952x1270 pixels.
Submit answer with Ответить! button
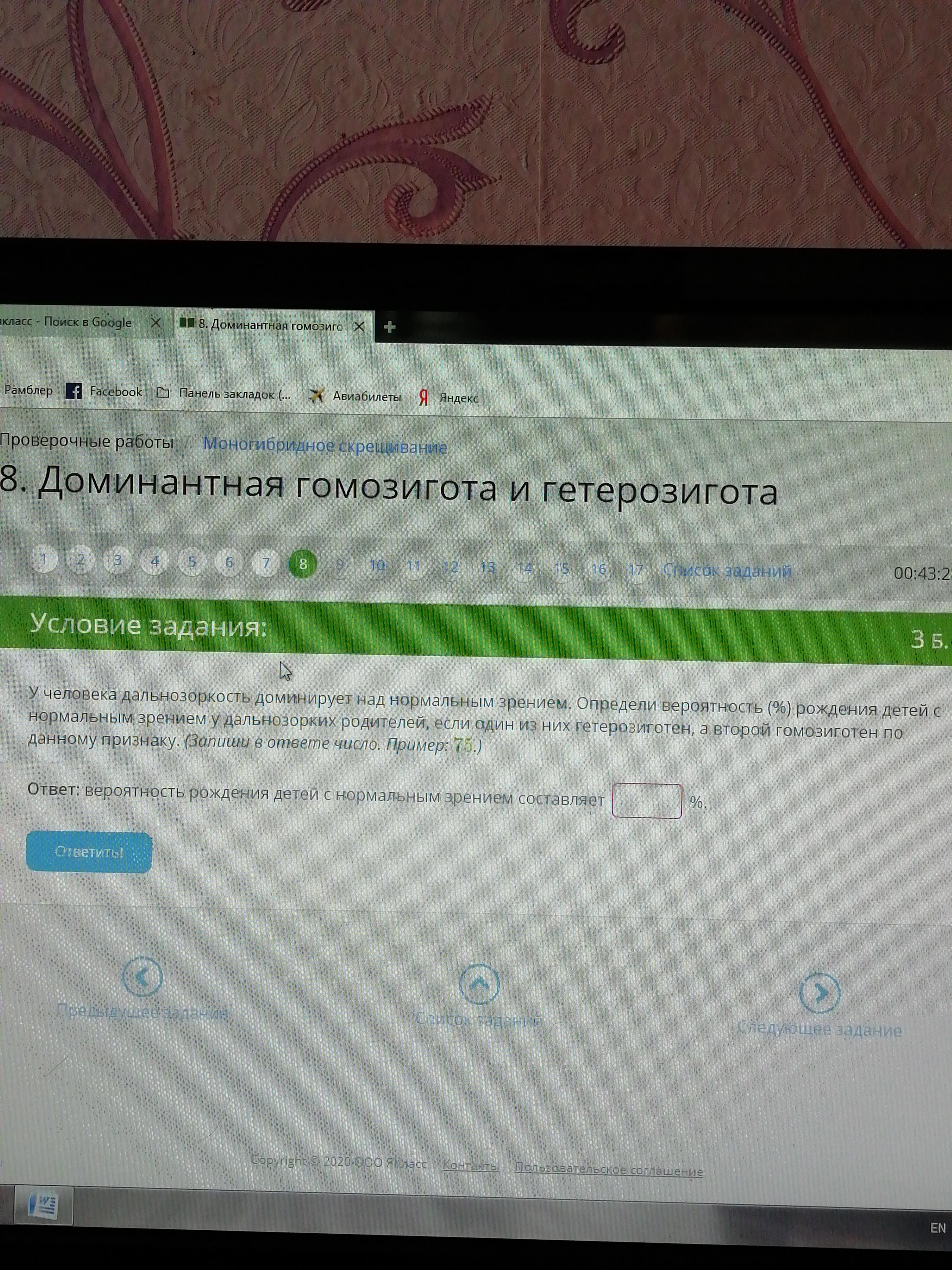pyautogui.click(x=89, y=852)
